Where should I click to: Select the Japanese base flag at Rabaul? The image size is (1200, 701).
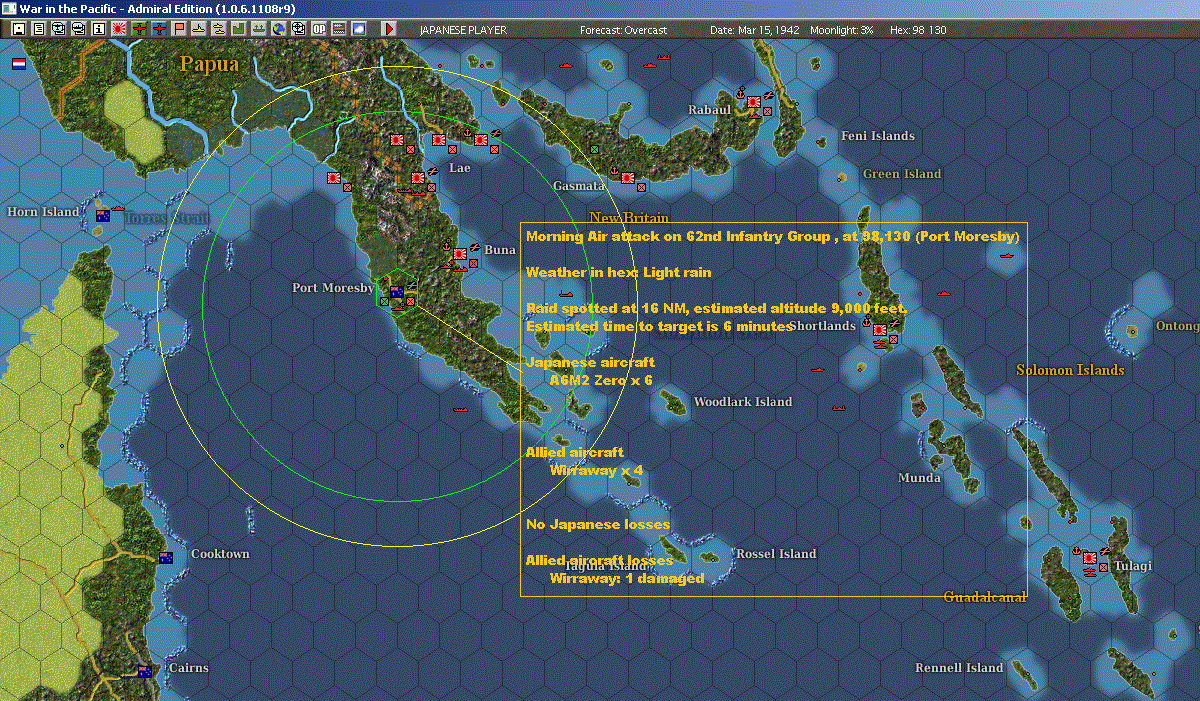point(753,100)
